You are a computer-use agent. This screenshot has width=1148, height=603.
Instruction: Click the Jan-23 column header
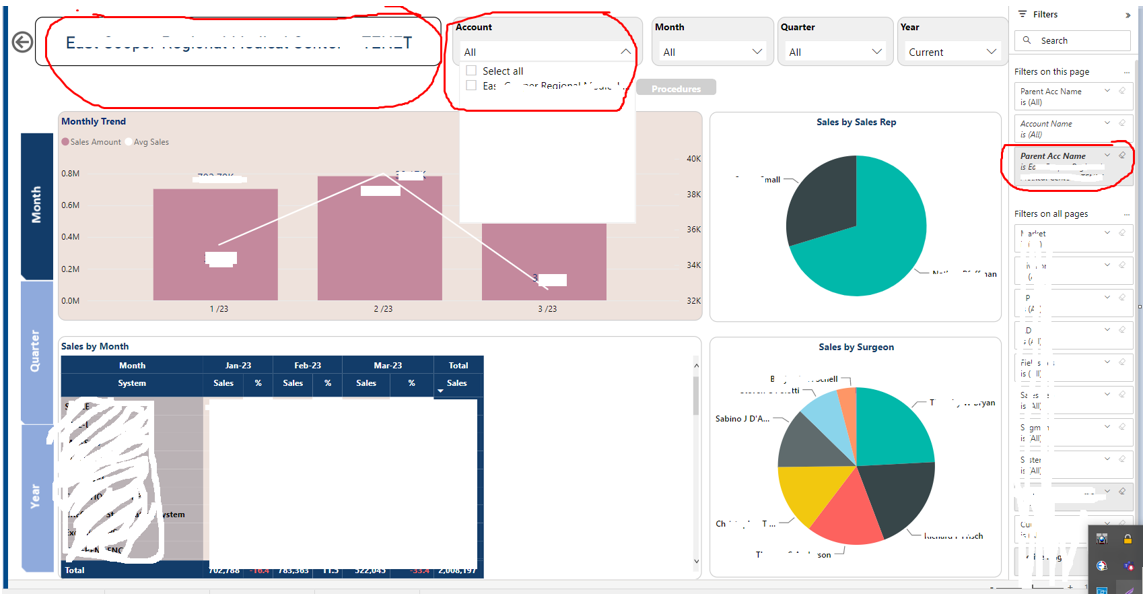point(238,365)
